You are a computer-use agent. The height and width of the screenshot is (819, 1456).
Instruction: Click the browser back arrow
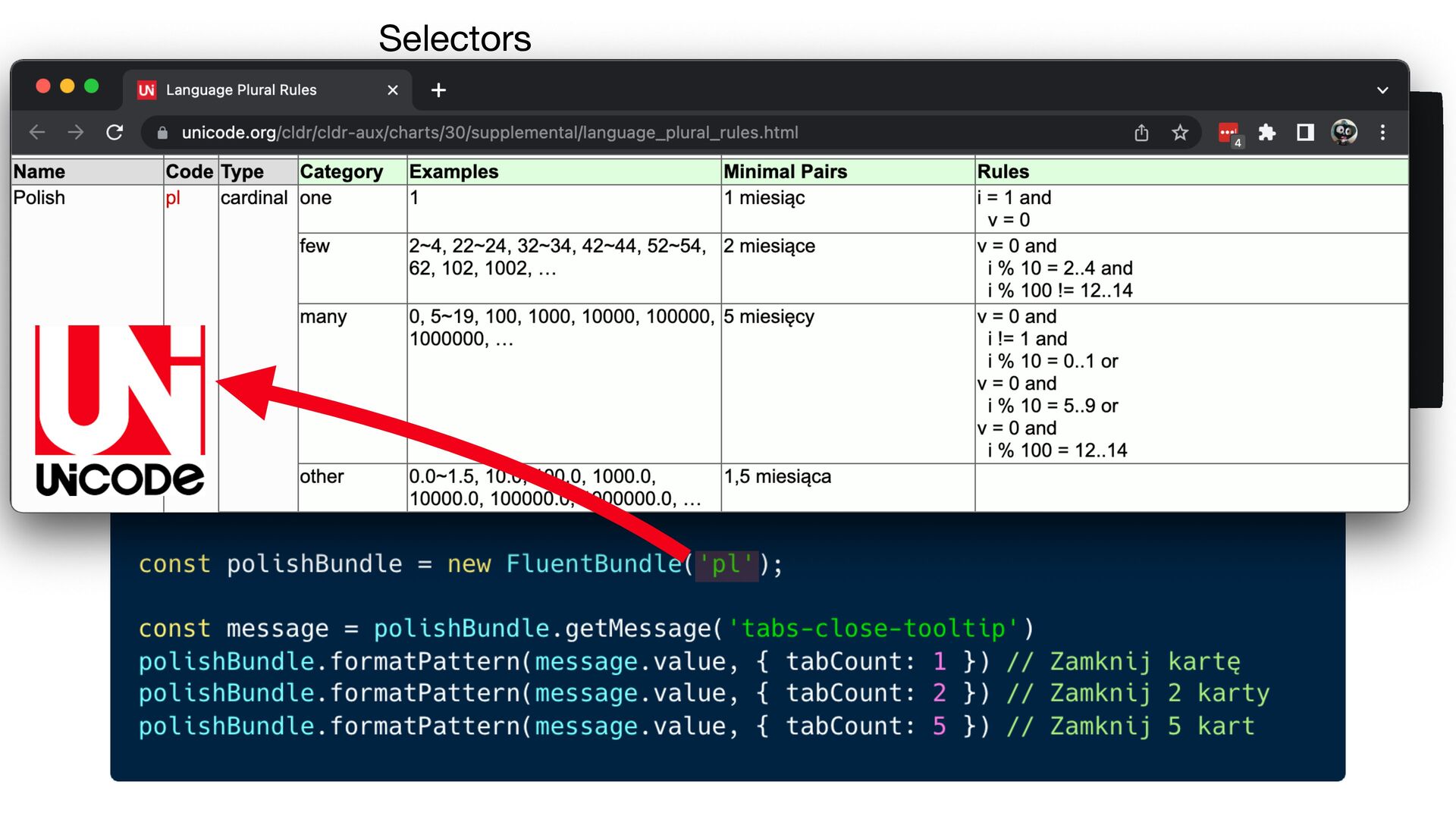37,133
